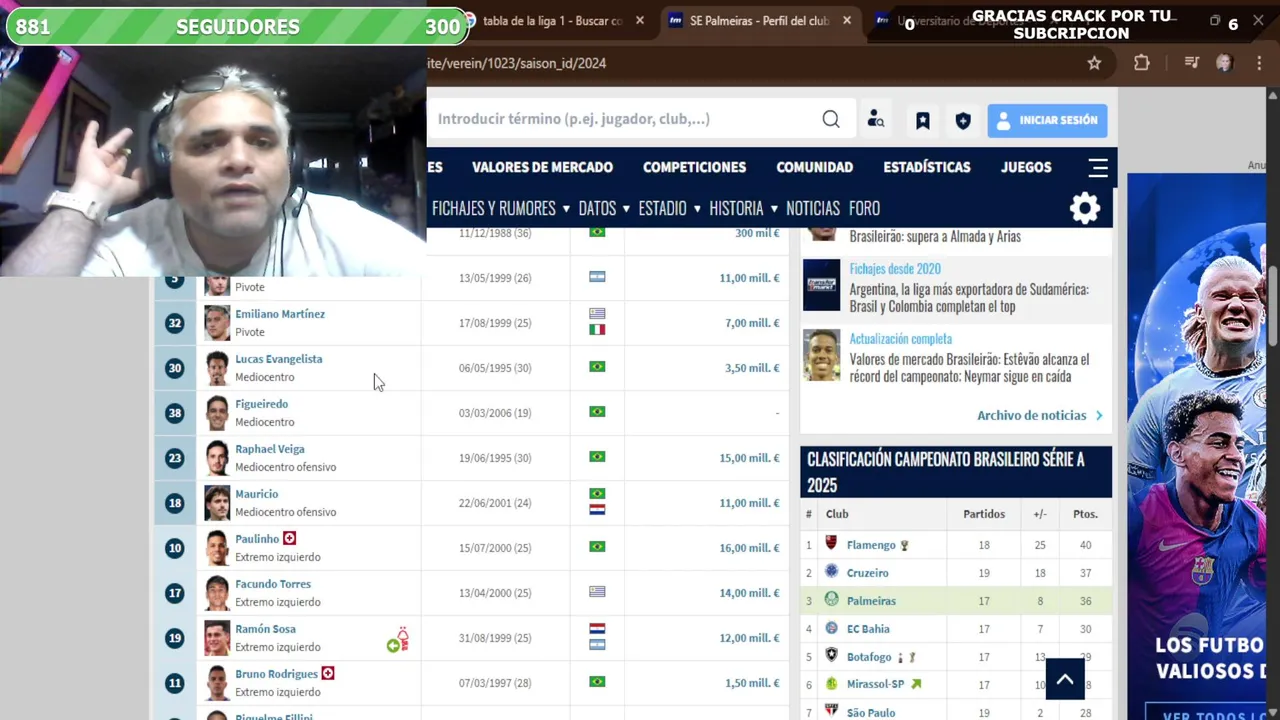Click the search magnifier icon
Viewport: 1280px width, 720px height.
click(x=831, y=119)
